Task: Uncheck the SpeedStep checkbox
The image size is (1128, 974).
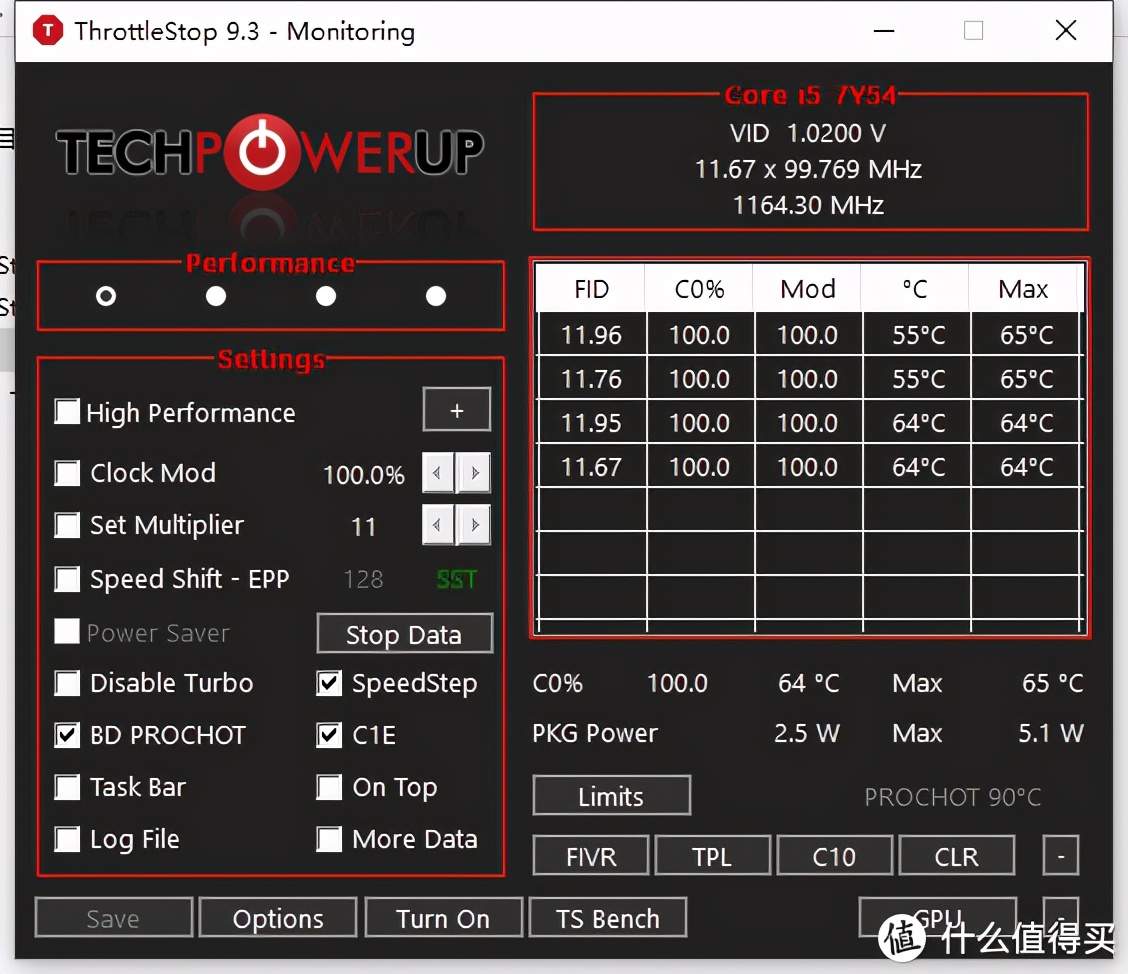Action: (x=329, y=683)
